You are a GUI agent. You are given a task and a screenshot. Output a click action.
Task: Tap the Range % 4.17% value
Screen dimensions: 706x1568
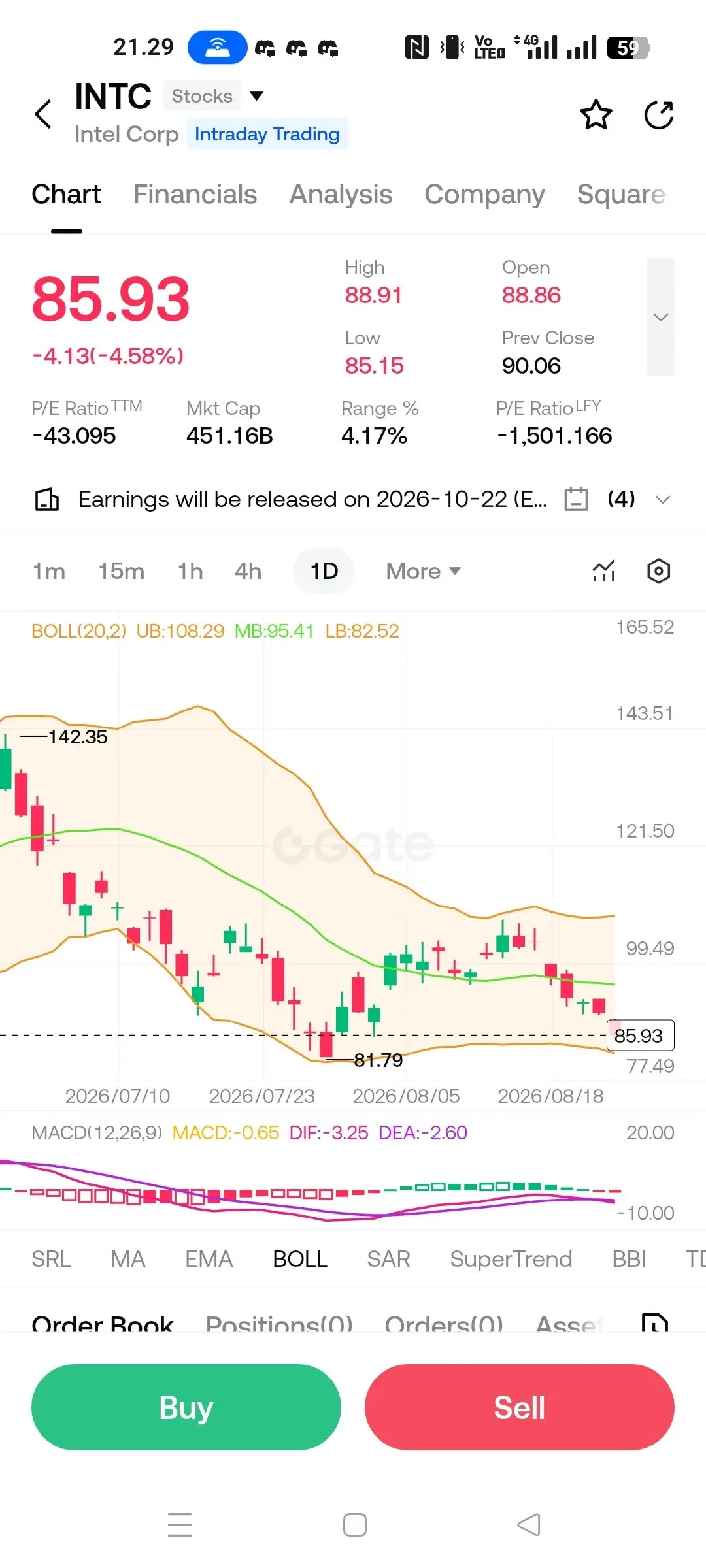tap(374, 435)
